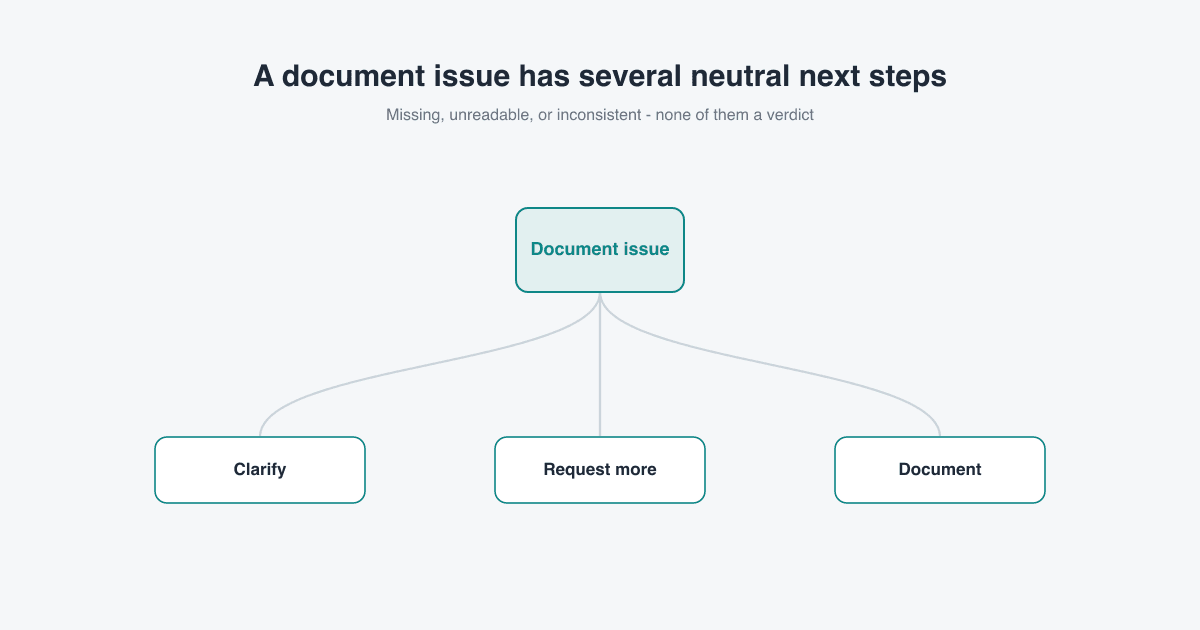Select the Document leaf node
1200x630 pixels.
pos(940,470)
